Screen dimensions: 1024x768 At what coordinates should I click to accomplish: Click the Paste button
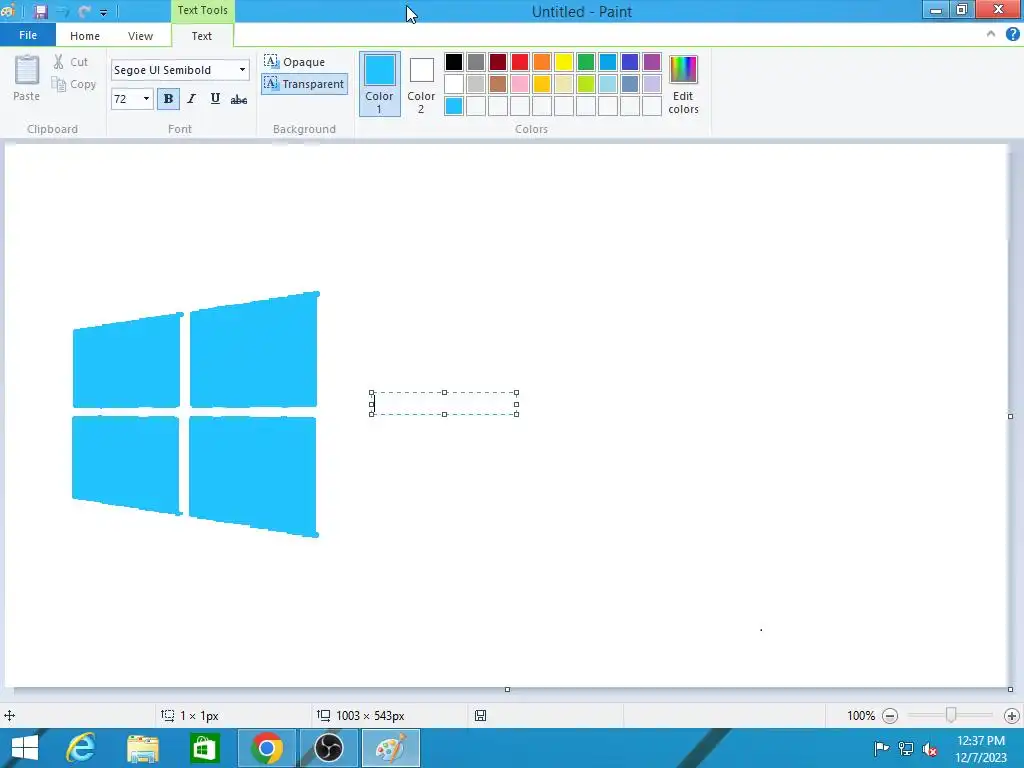27,78
